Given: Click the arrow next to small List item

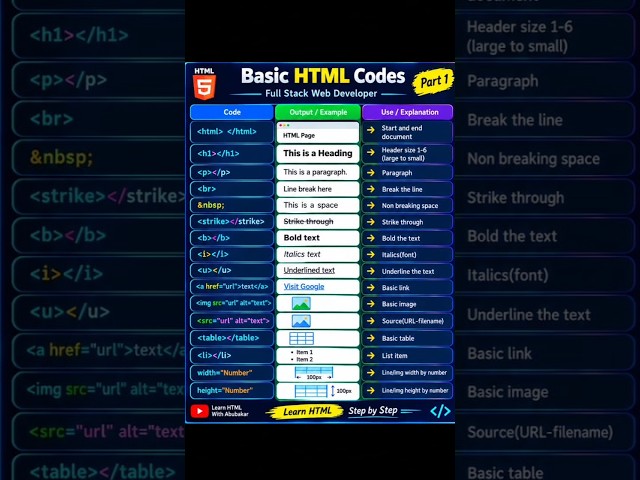Looking at the screenshot, I should (x=371, y=356).
